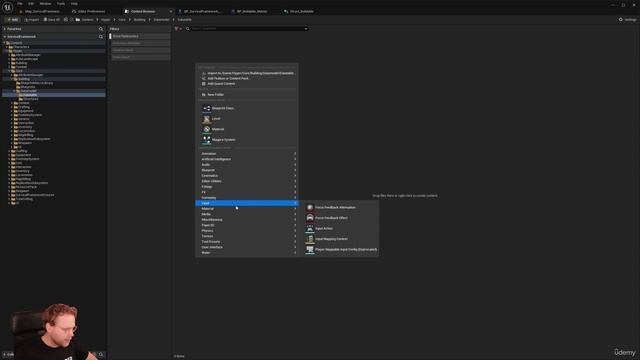Expand the Artificial Intelligence submenu
This screenshot has height=360, width=640.
click(247, 159)
